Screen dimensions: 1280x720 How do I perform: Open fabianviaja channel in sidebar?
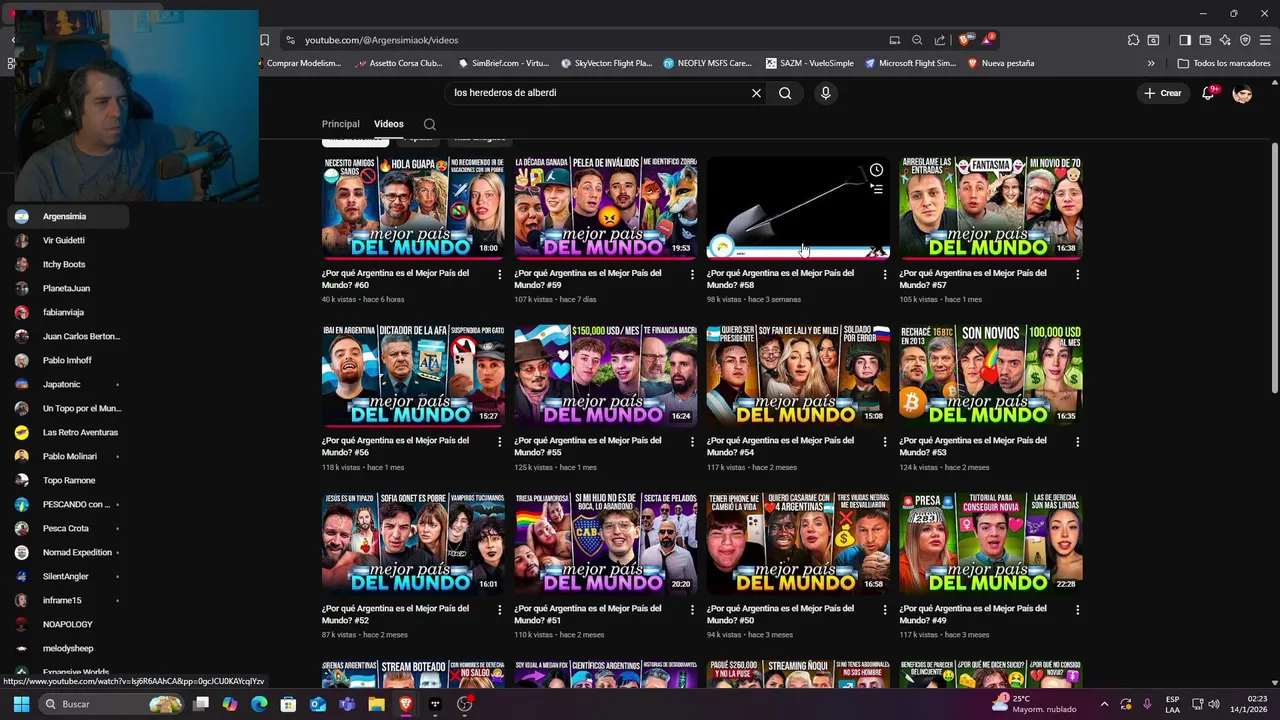click(x=68, y=312)
